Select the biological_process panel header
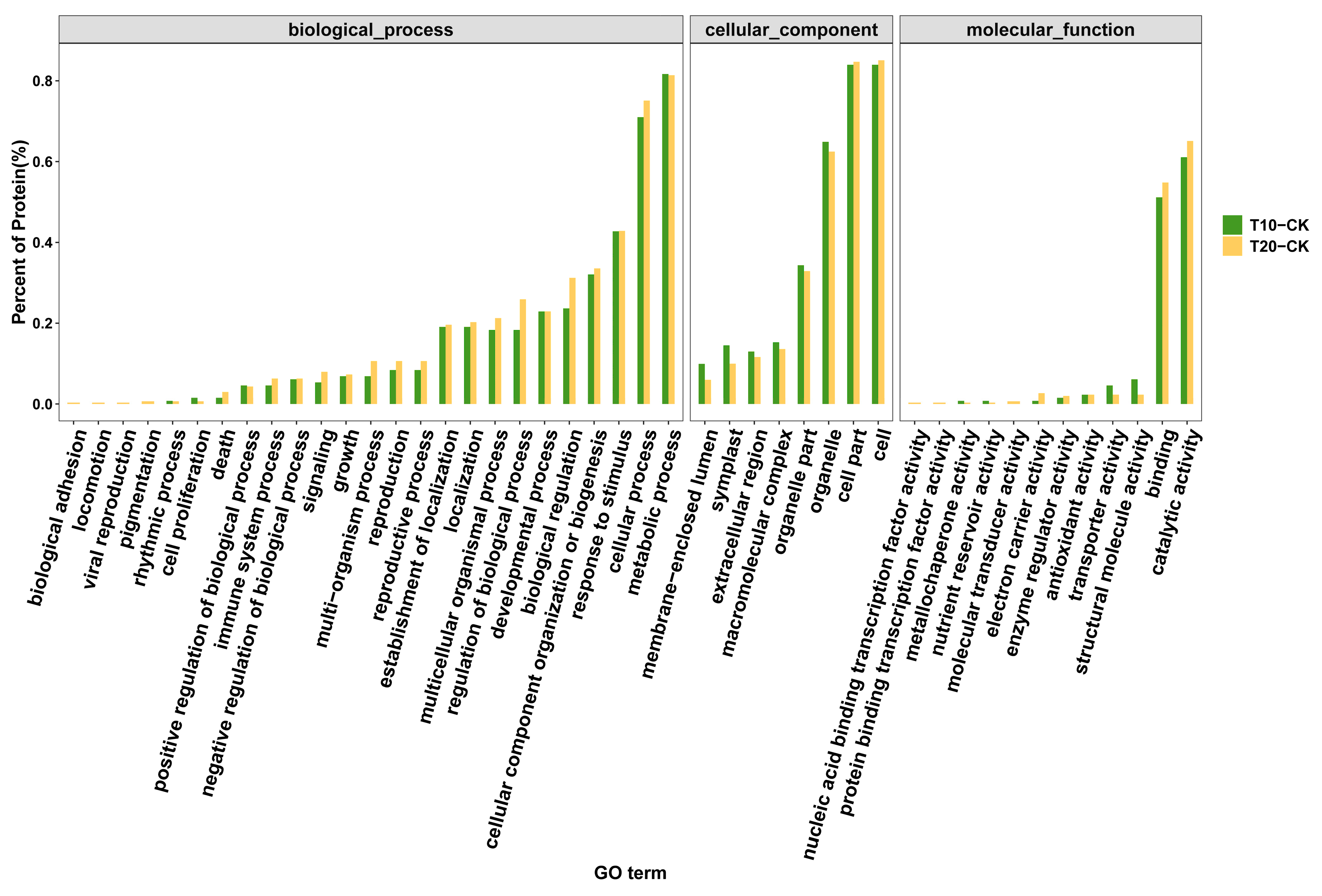Screen dimensions: 1322x896 370,29
